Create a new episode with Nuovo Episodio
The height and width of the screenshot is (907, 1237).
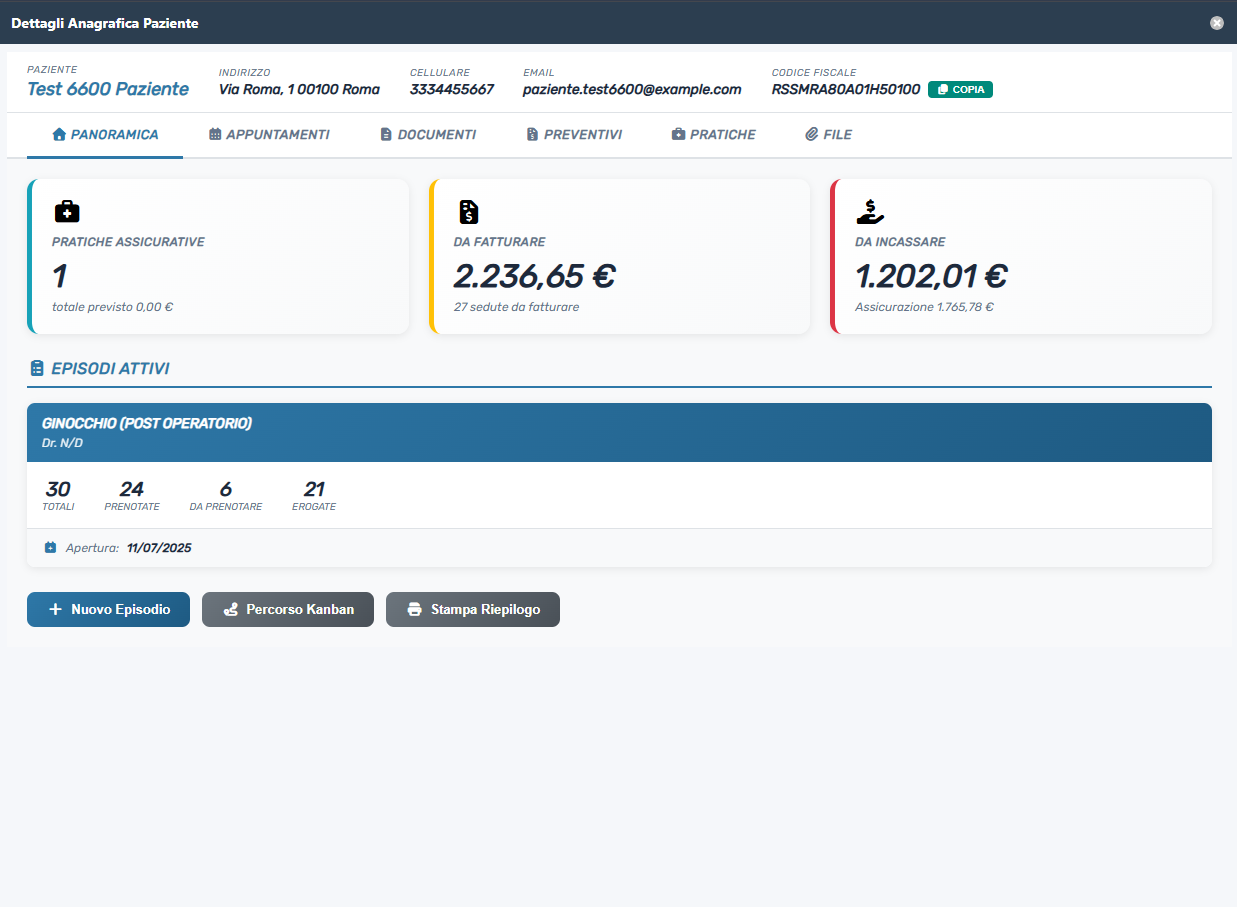(108, 609)
